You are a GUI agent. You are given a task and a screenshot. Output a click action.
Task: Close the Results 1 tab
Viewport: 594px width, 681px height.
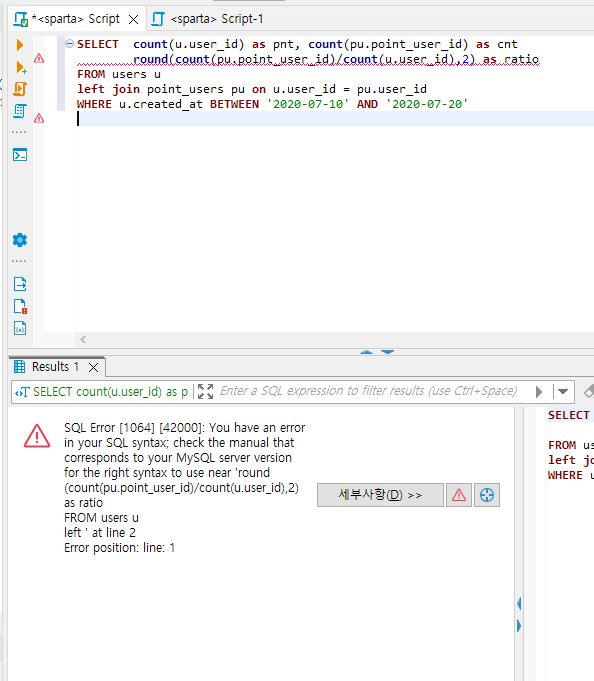tap(93, 368)
